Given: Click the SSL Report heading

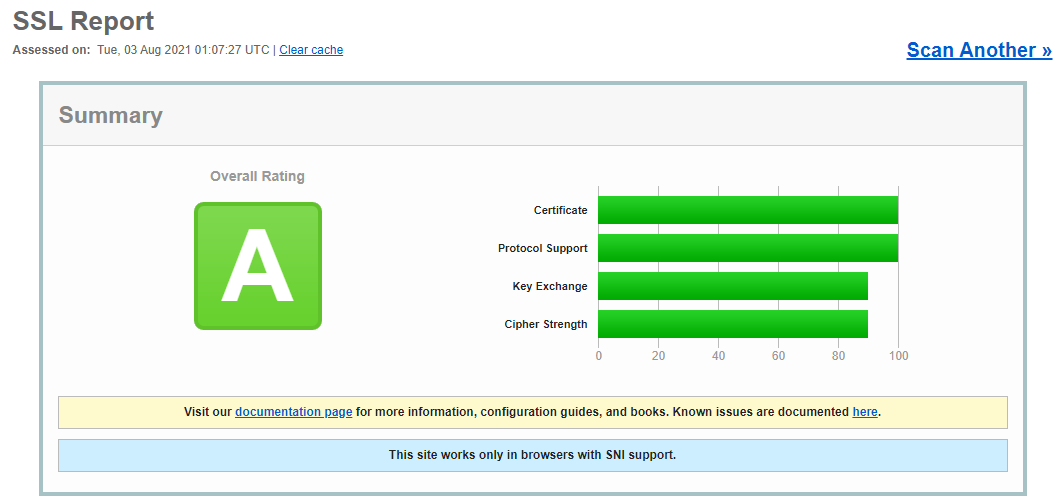Looking at the screenshot, I should (x=83, y=21).
